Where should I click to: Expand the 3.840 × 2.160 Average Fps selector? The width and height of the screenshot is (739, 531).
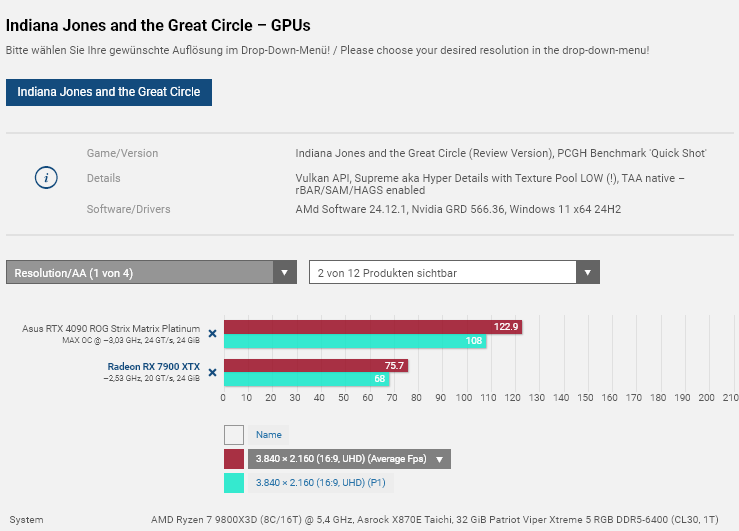340,459
